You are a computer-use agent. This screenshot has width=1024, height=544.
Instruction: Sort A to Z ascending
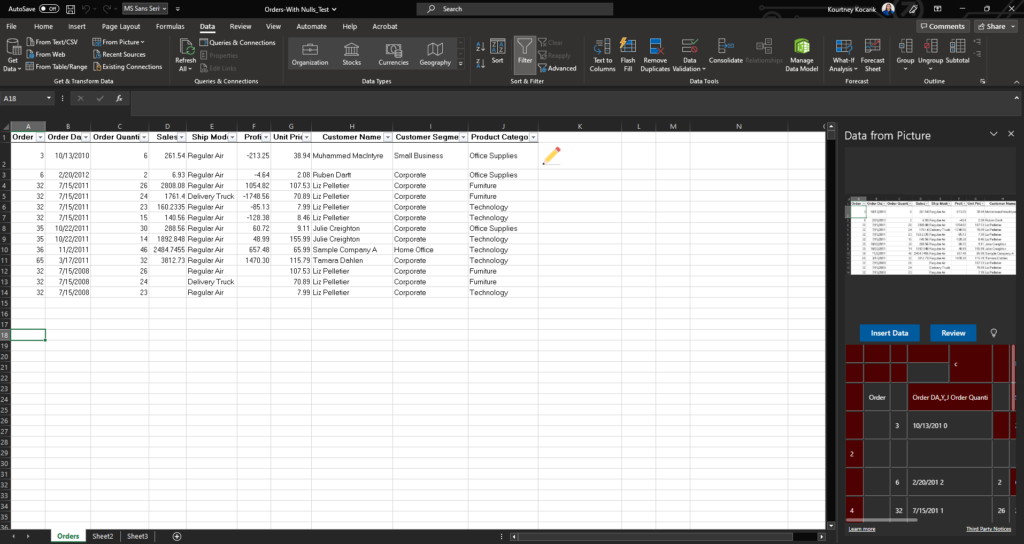click(x=480, y=47)
